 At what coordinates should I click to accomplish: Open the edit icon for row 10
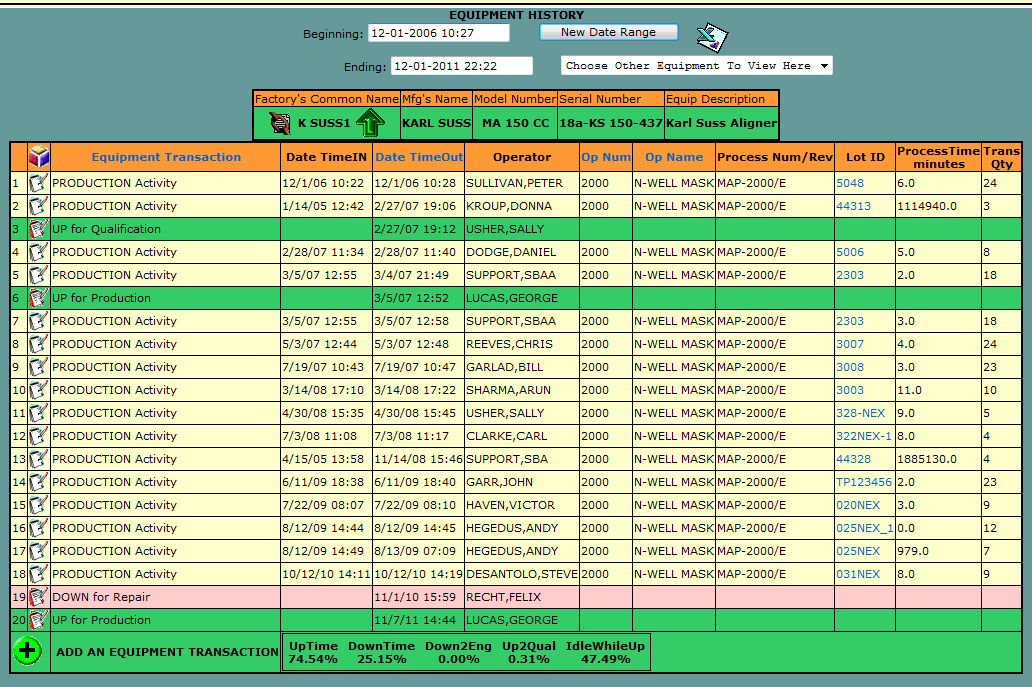pyautogui.click(x=38, y=390)
